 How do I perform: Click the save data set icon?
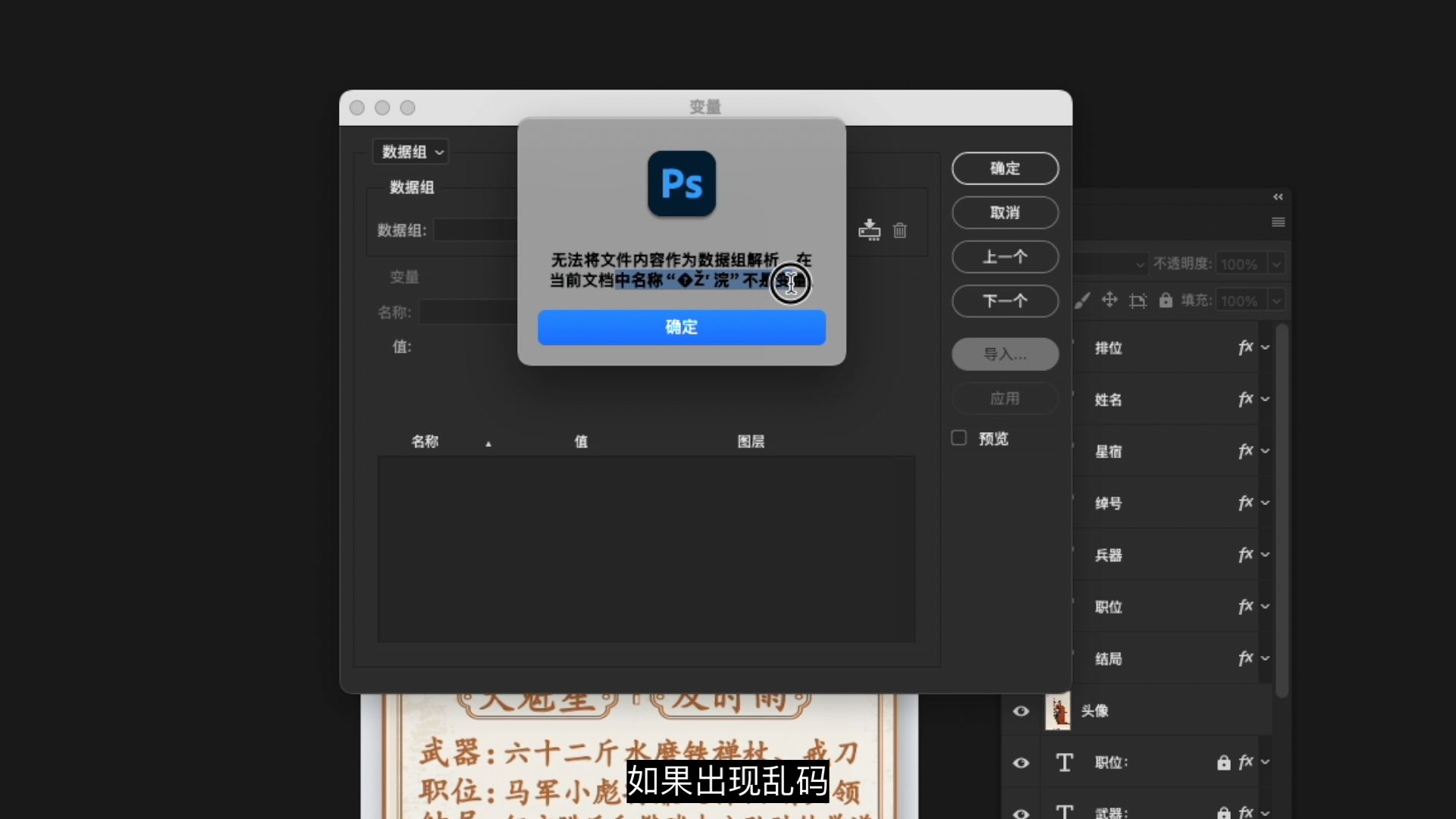pos(869,230)
